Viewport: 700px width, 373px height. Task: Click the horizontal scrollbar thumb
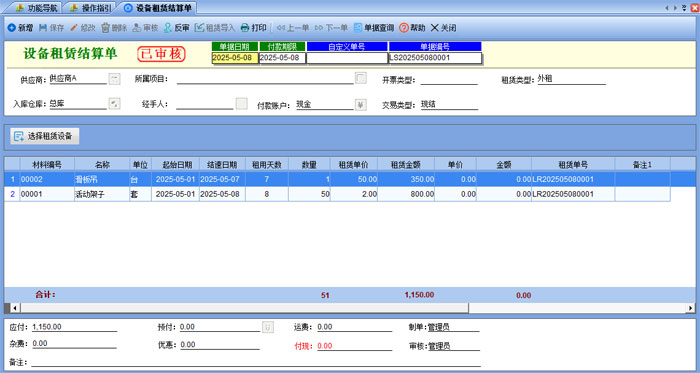pos(244,308)
